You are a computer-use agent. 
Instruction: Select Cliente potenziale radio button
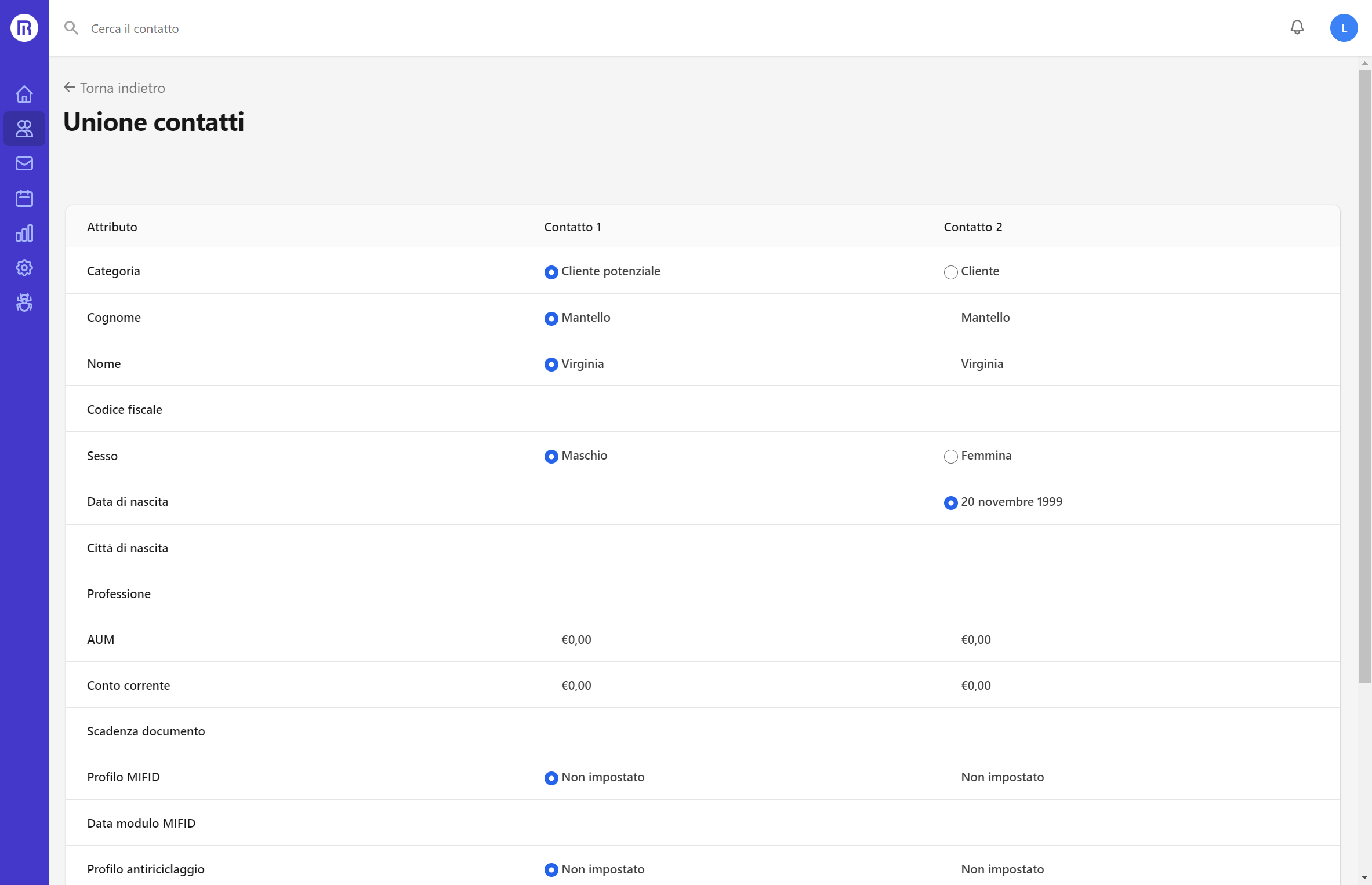click(551, 272)
